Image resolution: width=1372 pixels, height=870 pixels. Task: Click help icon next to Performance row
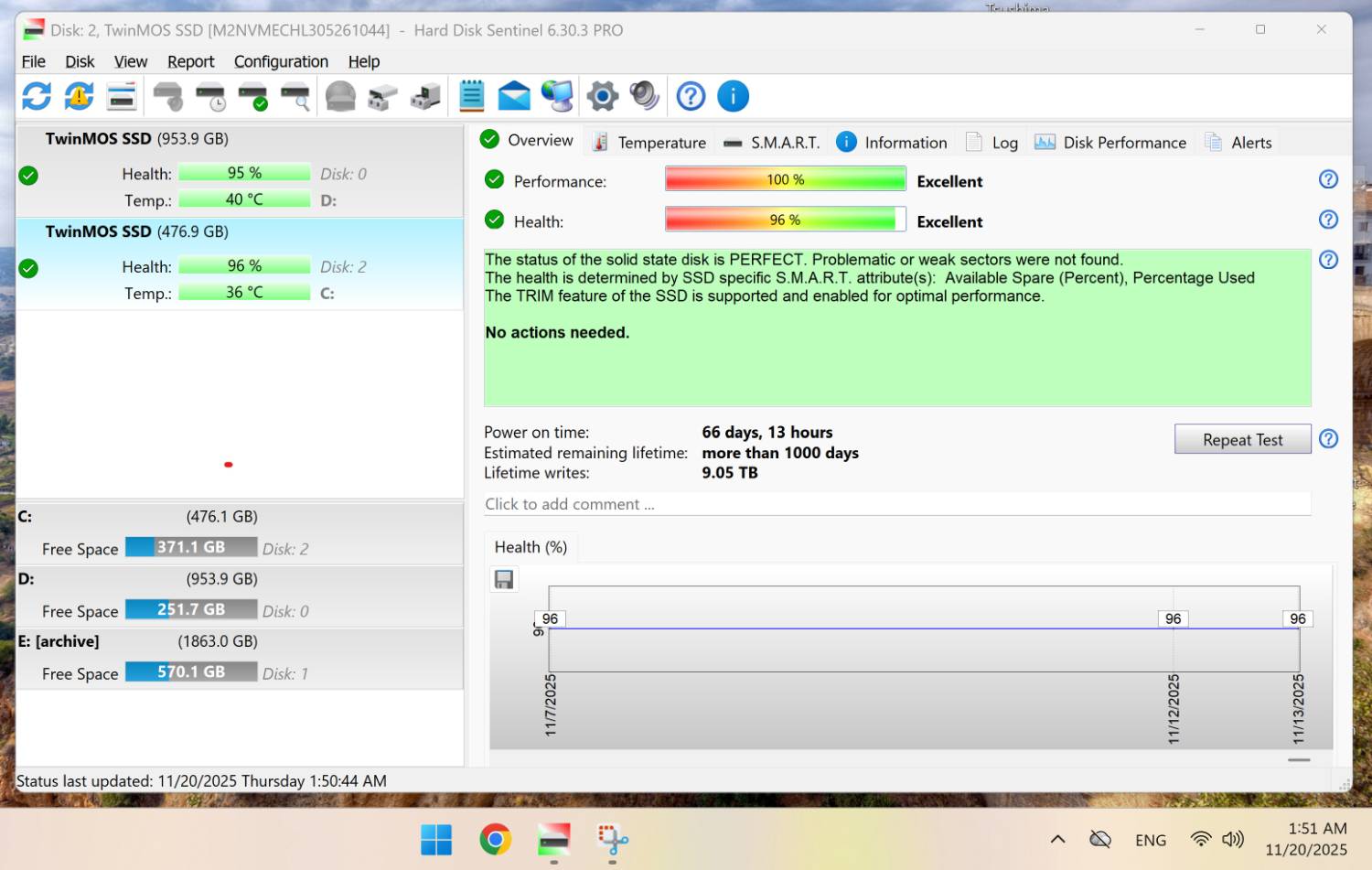pos(1328,179)
